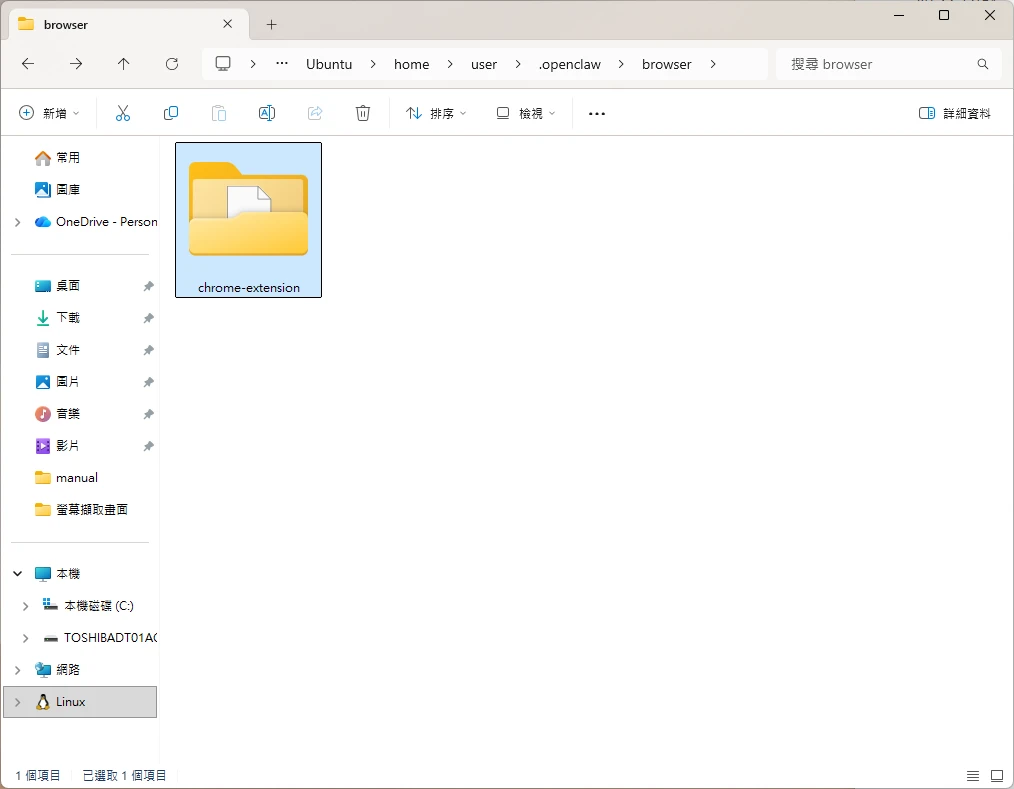This screenshot has width=1014, height=789.
Task: Click the 搜尋 browser search box
Action: click(x=878, y=64)
